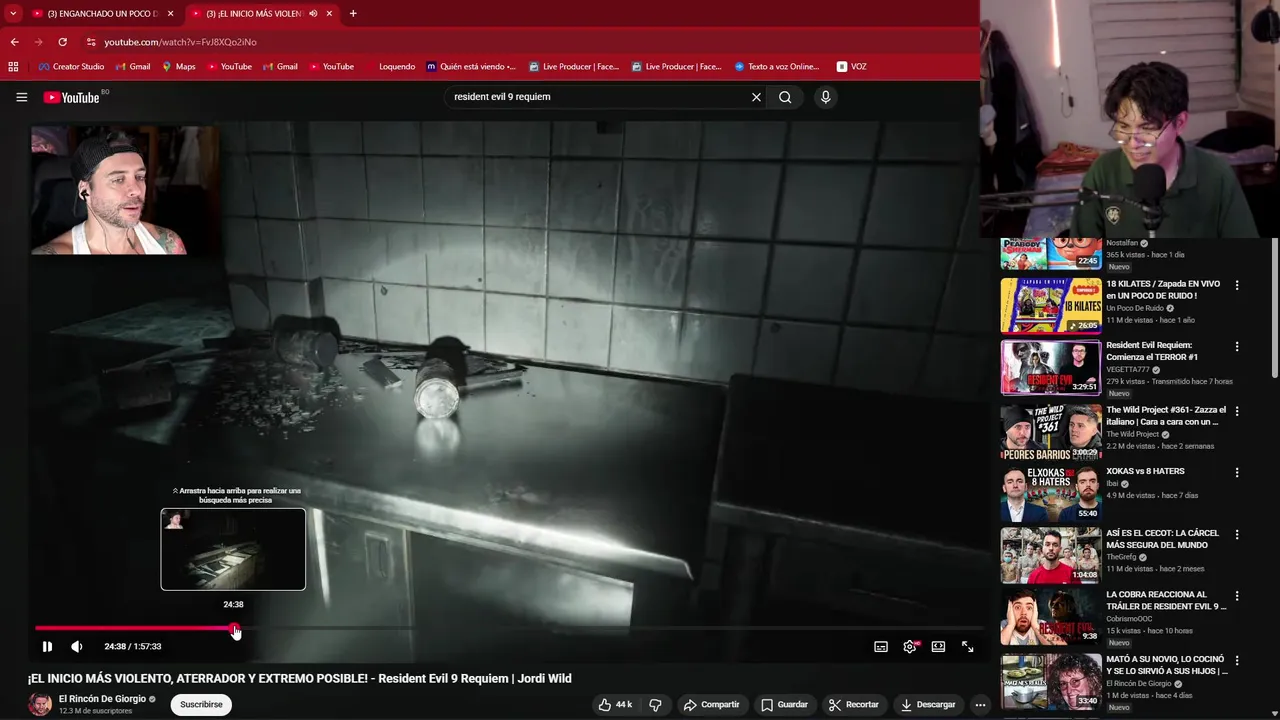Switch to theater mode
The height and width of the screenshot is (720, 1280).
pos(938,647)
